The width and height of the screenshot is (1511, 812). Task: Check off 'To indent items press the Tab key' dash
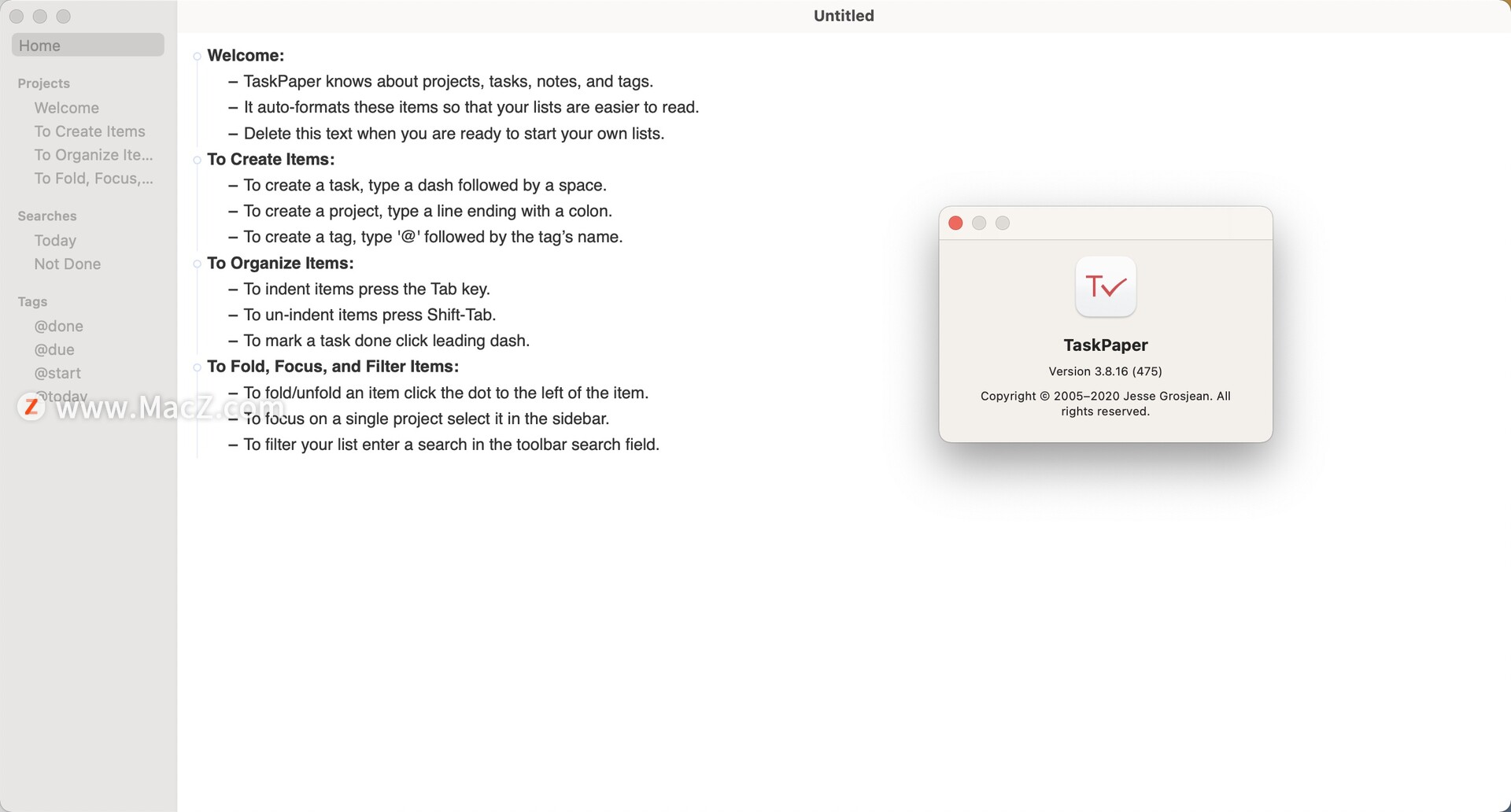(233, 290)
